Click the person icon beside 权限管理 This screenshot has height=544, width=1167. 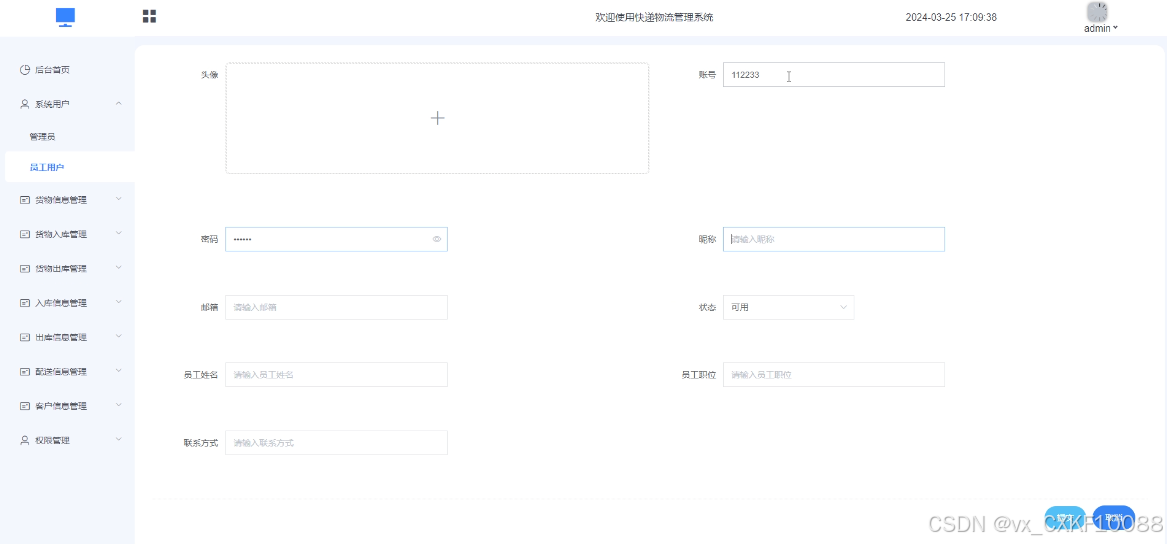(x=25, y=441)
